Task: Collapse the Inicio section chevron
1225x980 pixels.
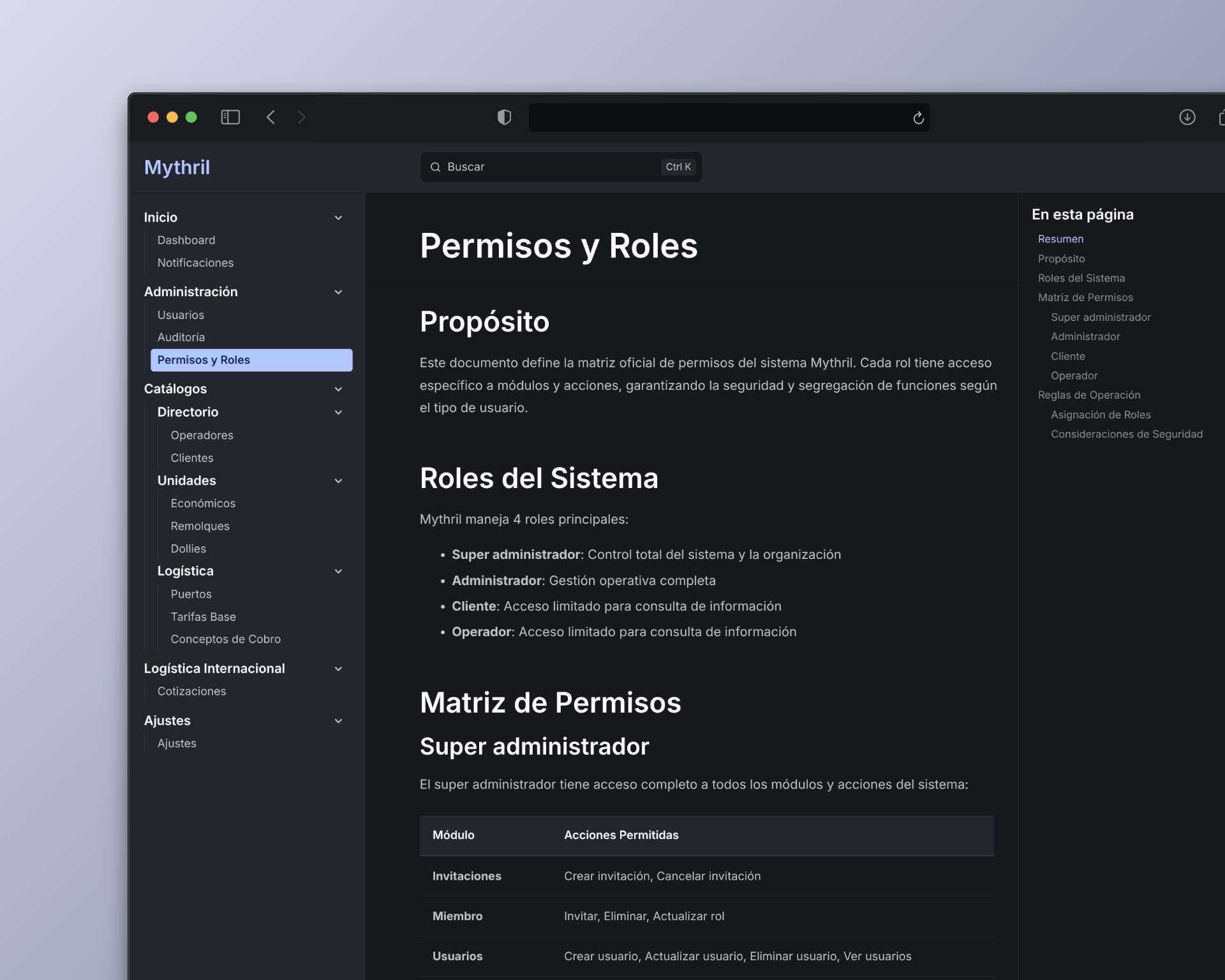Action: click(x=339, y=218)
